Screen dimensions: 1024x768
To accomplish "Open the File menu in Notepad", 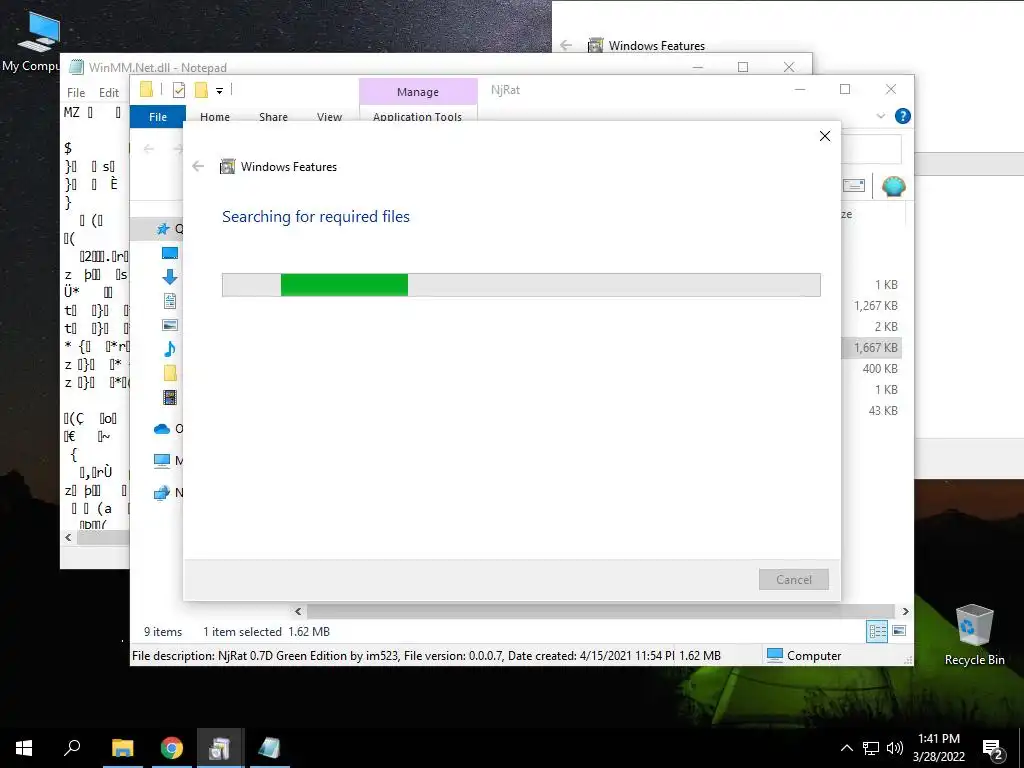I will 76,93.
